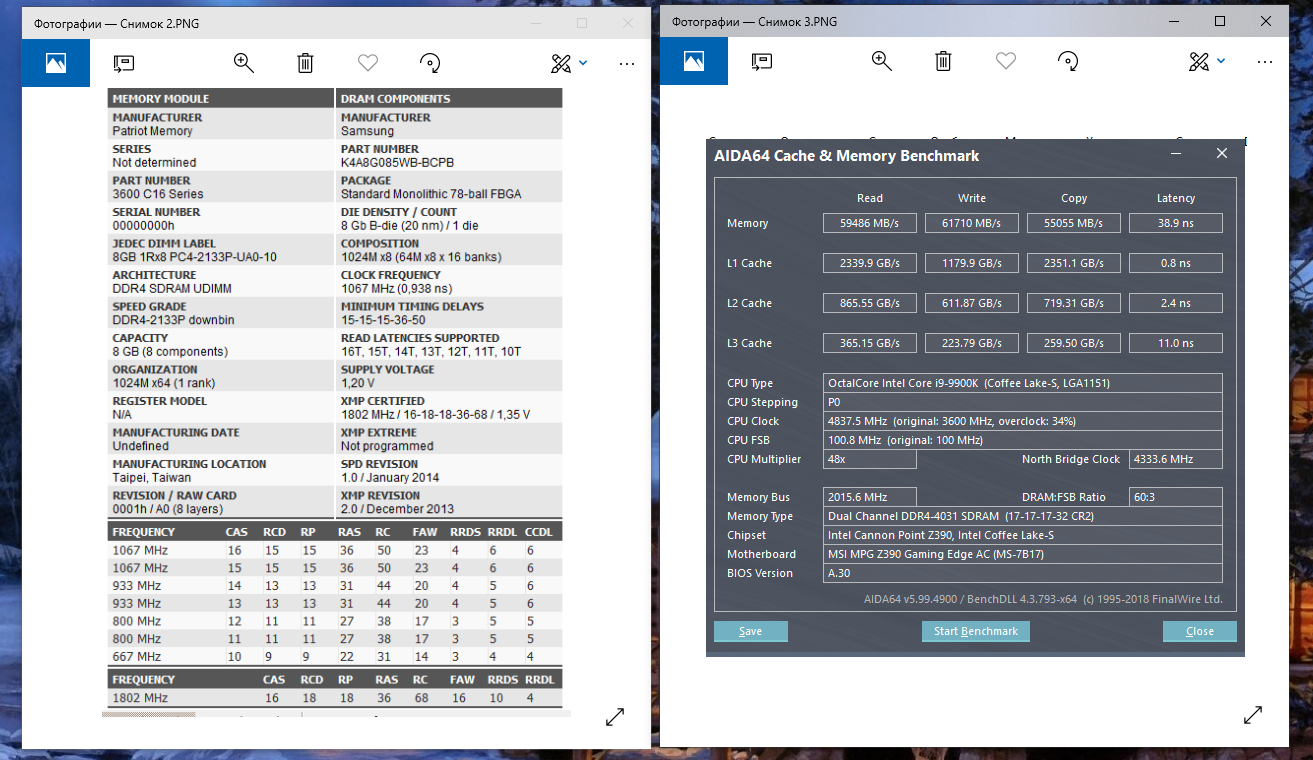Zoom the image in Снимок 3 window
This screenshot has width=1313, height=760.
tap(881, 61)
